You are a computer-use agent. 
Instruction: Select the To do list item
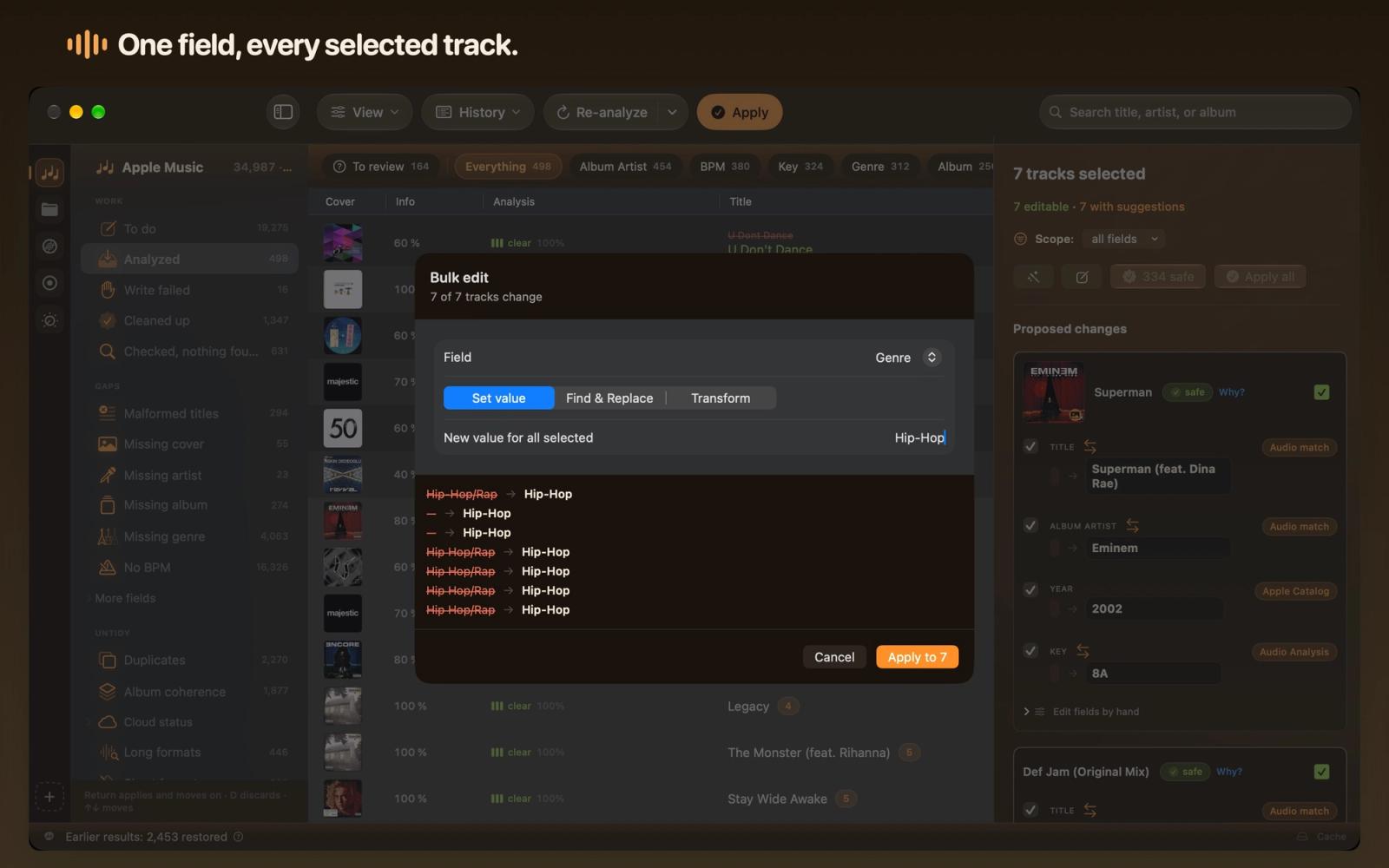[190, 228]
